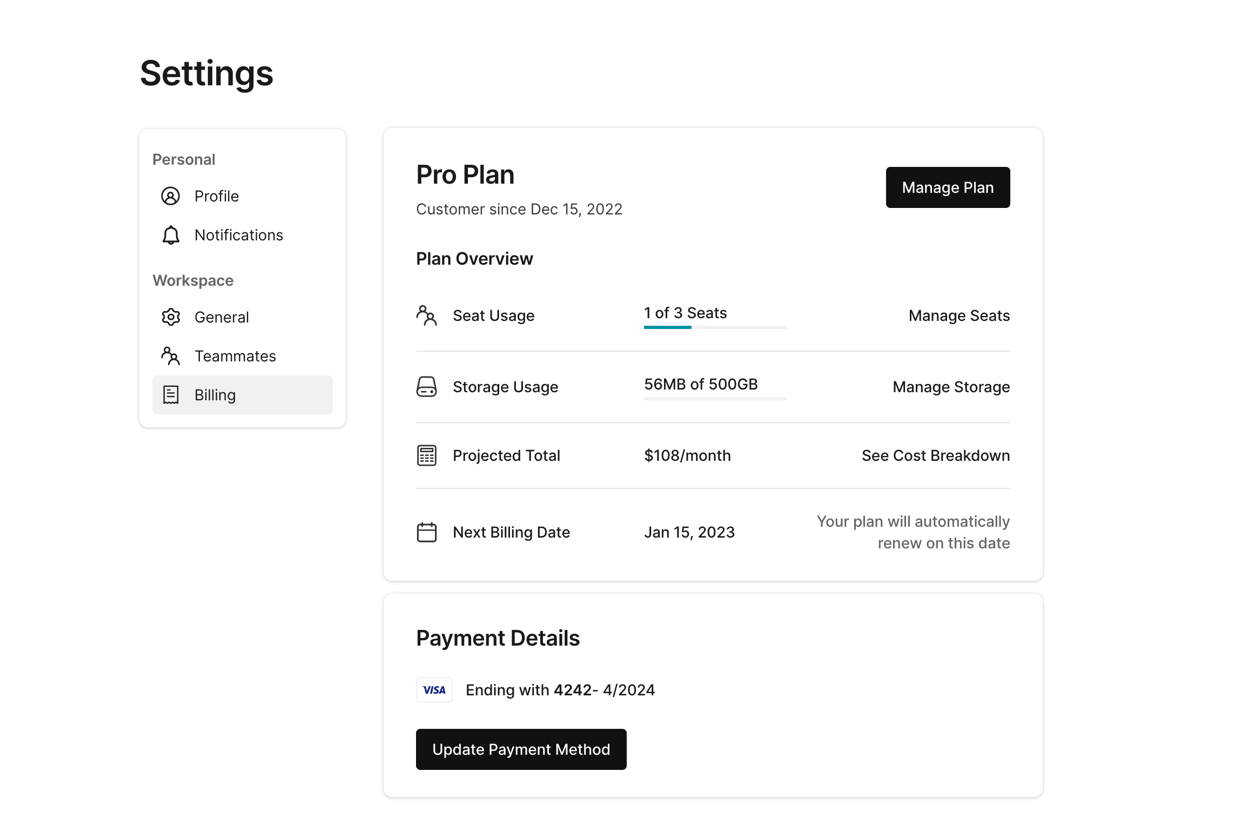
Task: Click the Projected Total calculator icon
Action: click(427, 456)
